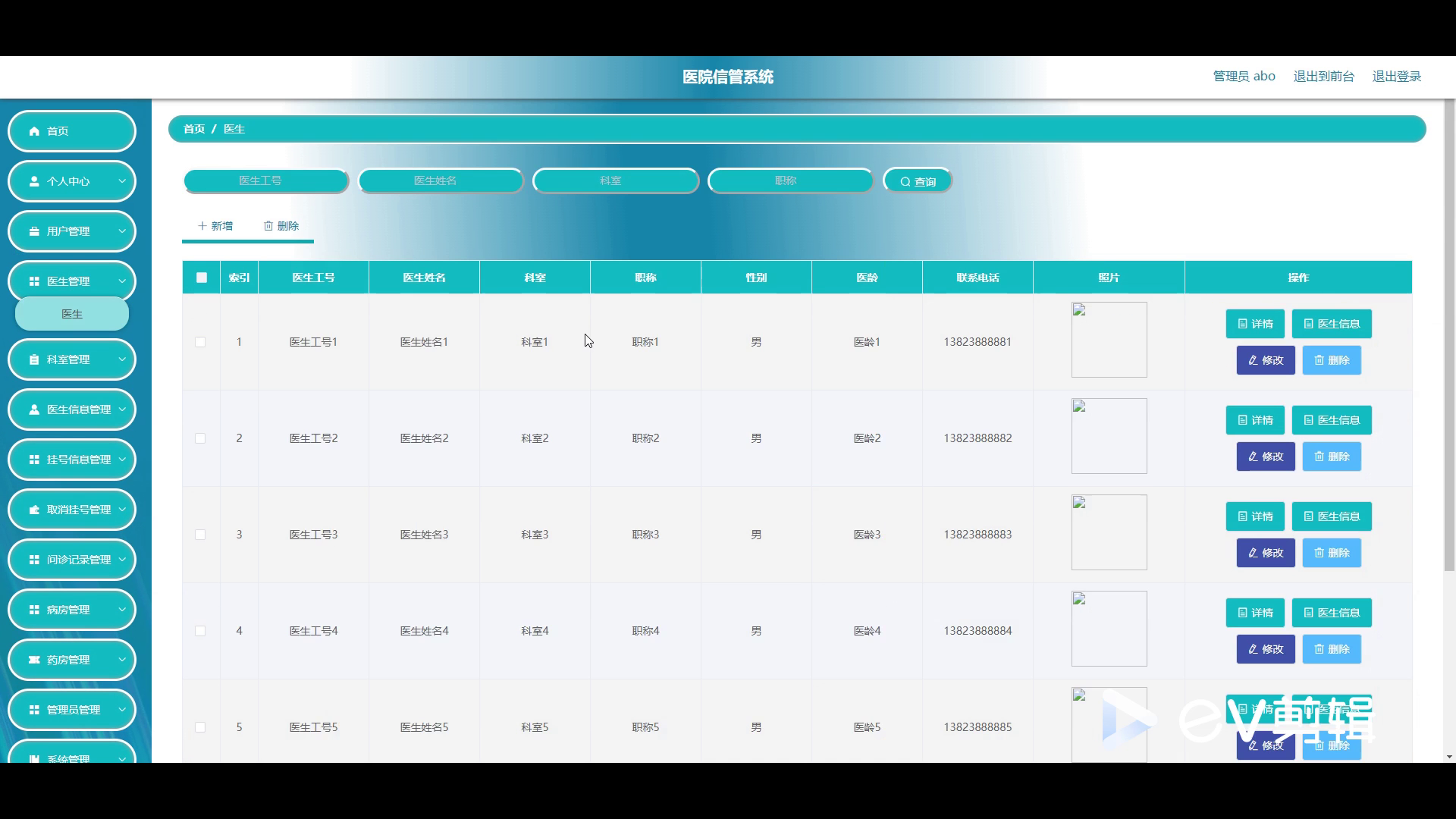This screenshot has width=1456, height=819.
Task: Click the 医生姓名 search field
Action: 441,180
